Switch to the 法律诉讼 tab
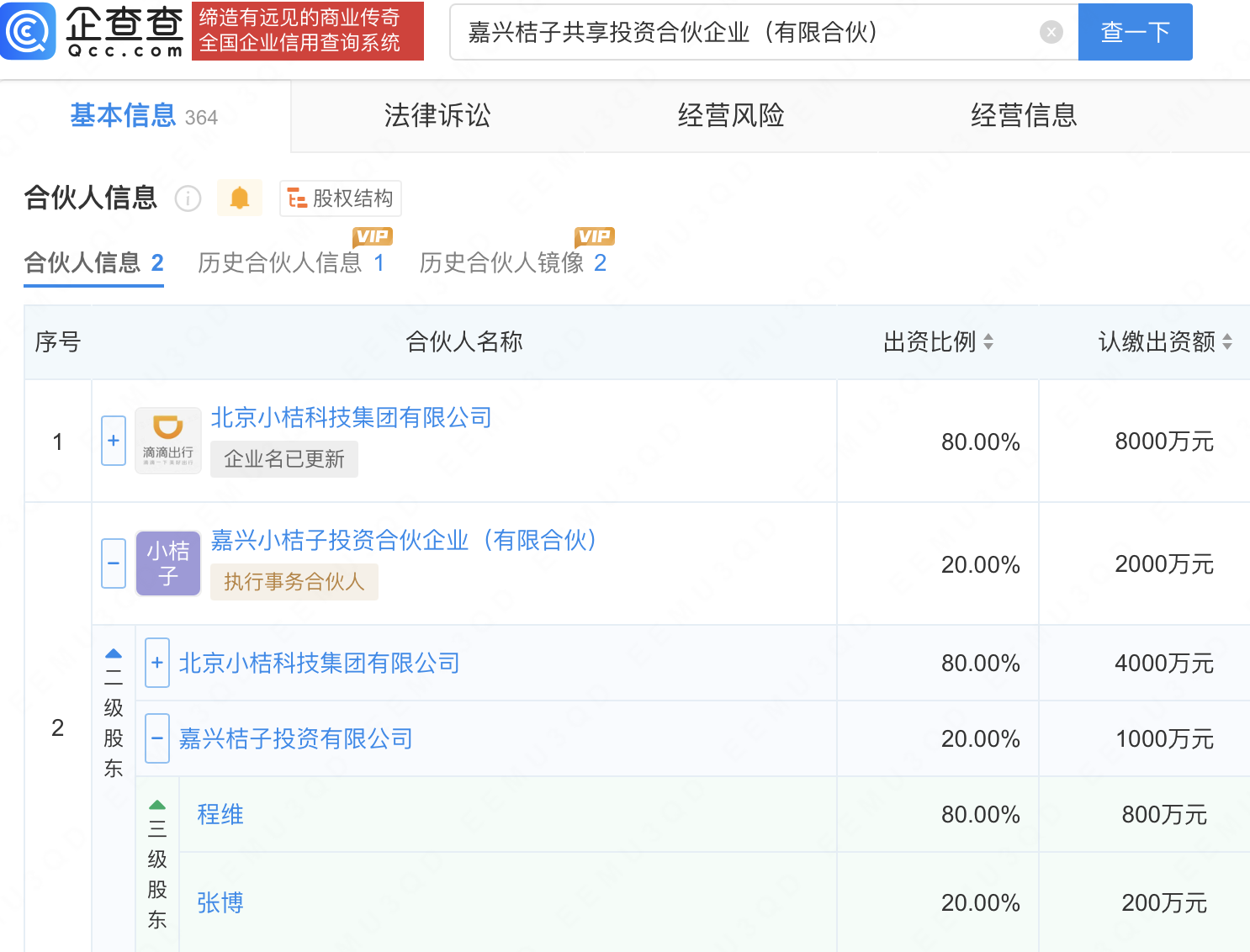1250x952 pixels. coord(437,116)
